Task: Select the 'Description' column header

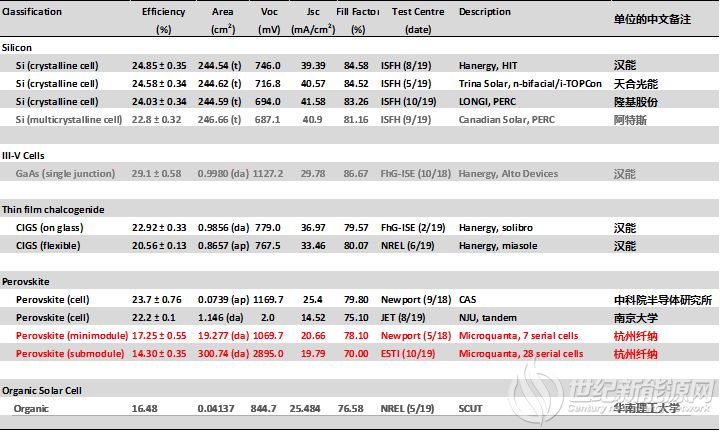Action: 484,12
